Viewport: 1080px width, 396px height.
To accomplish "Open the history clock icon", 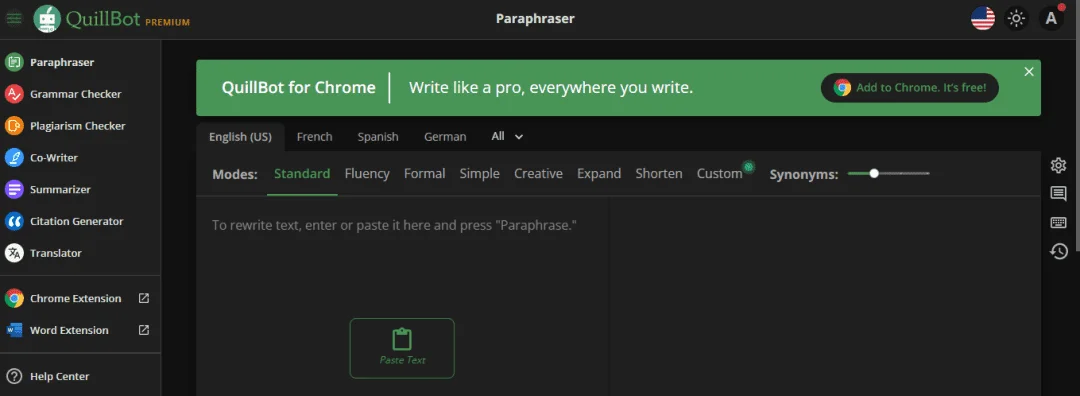I will (1059, 251).
